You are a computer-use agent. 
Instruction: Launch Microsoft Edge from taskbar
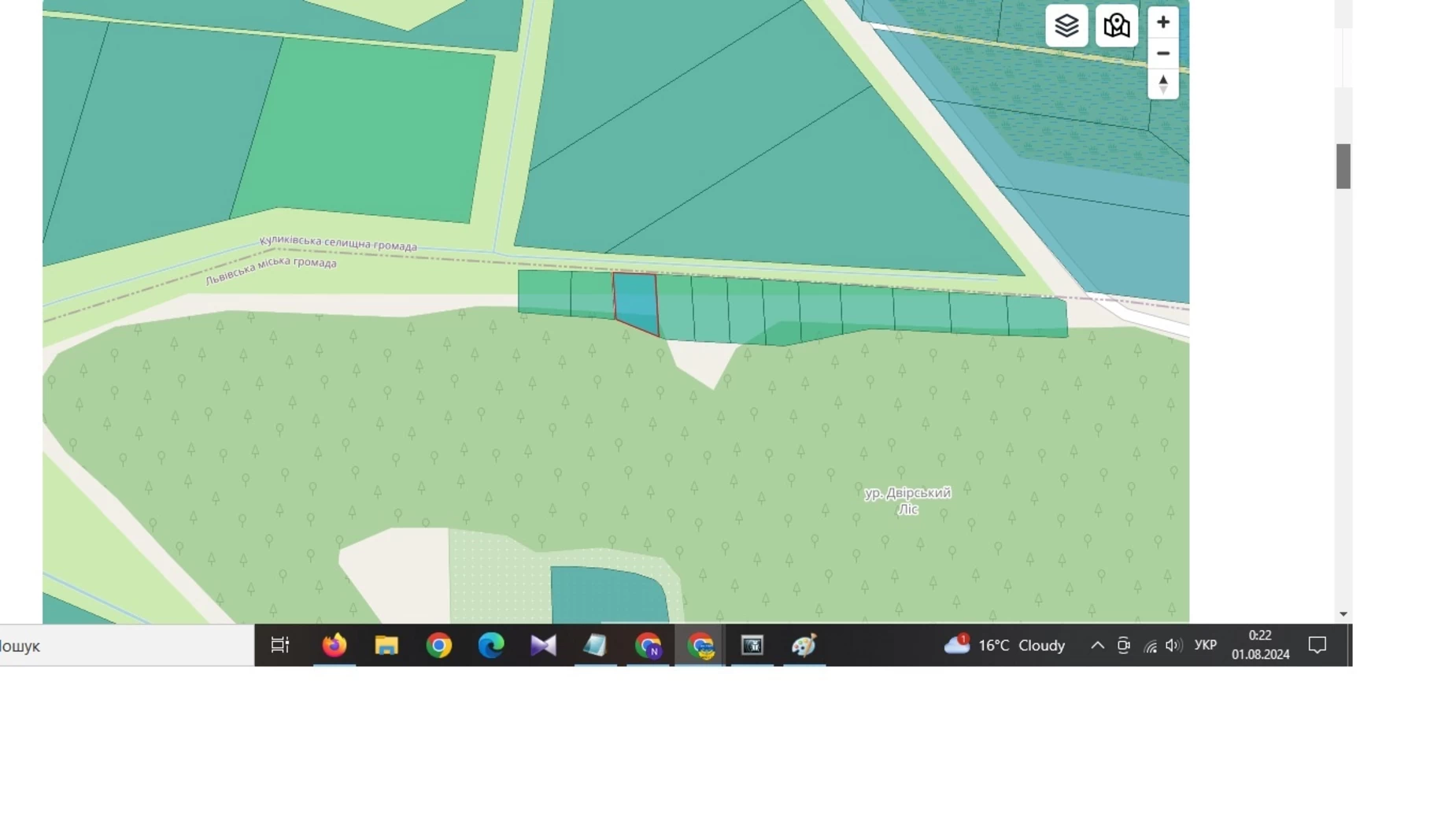[x=491, y=646]
